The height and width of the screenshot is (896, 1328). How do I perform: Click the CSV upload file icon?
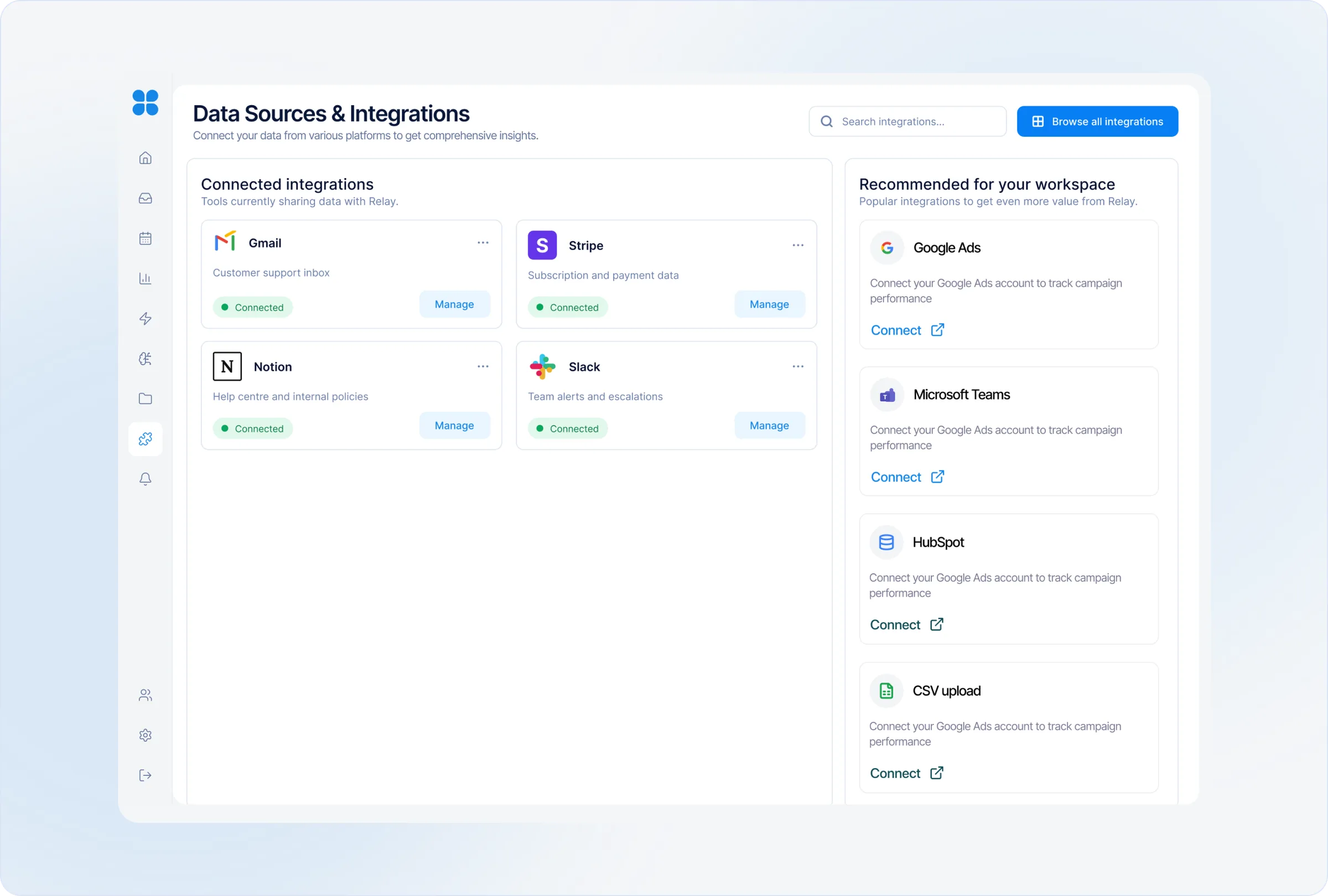tap(886, 690)
